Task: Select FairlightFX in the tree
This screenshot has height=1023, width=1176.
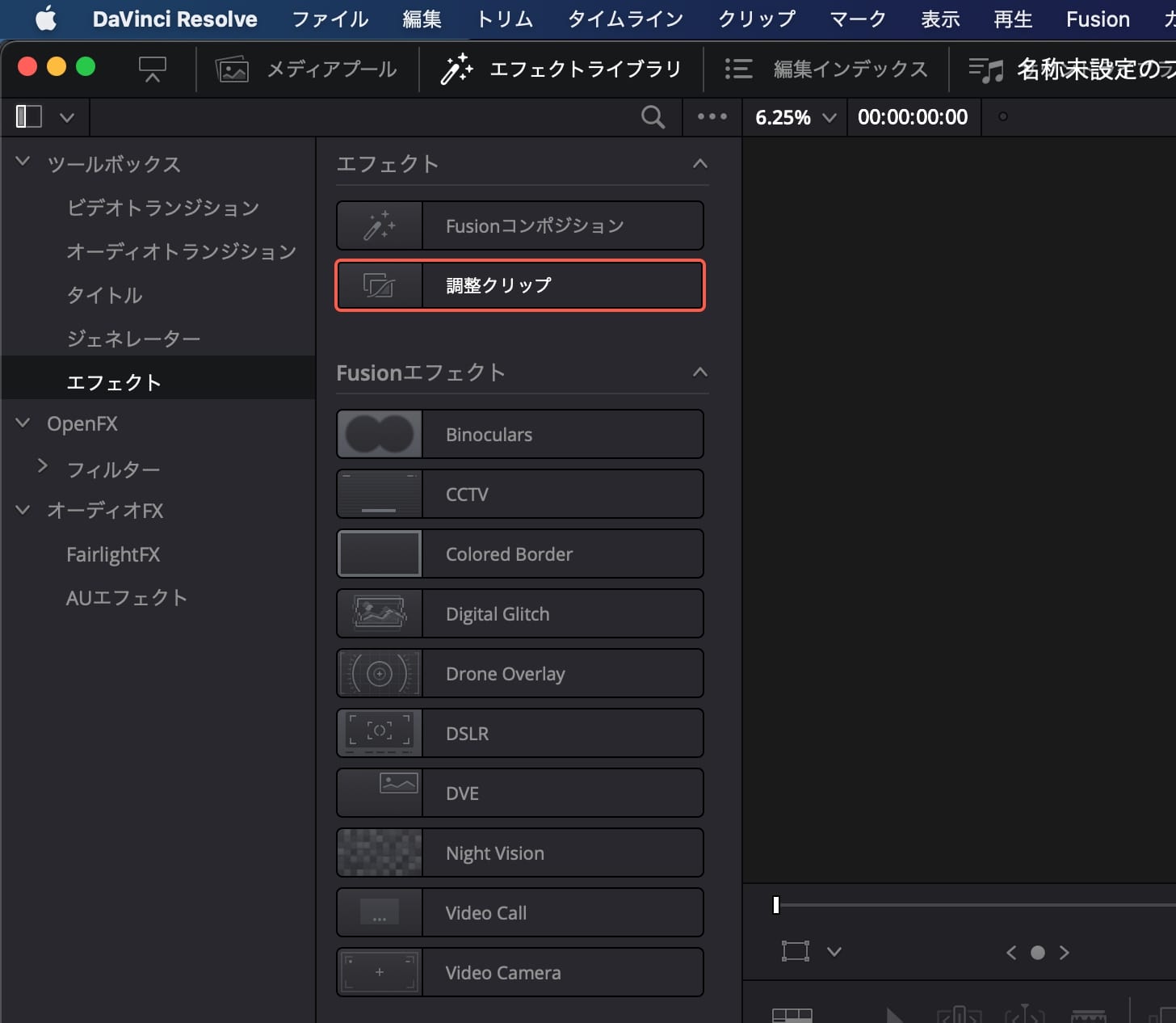Action: pyautogui.click(x=113, y=555)
